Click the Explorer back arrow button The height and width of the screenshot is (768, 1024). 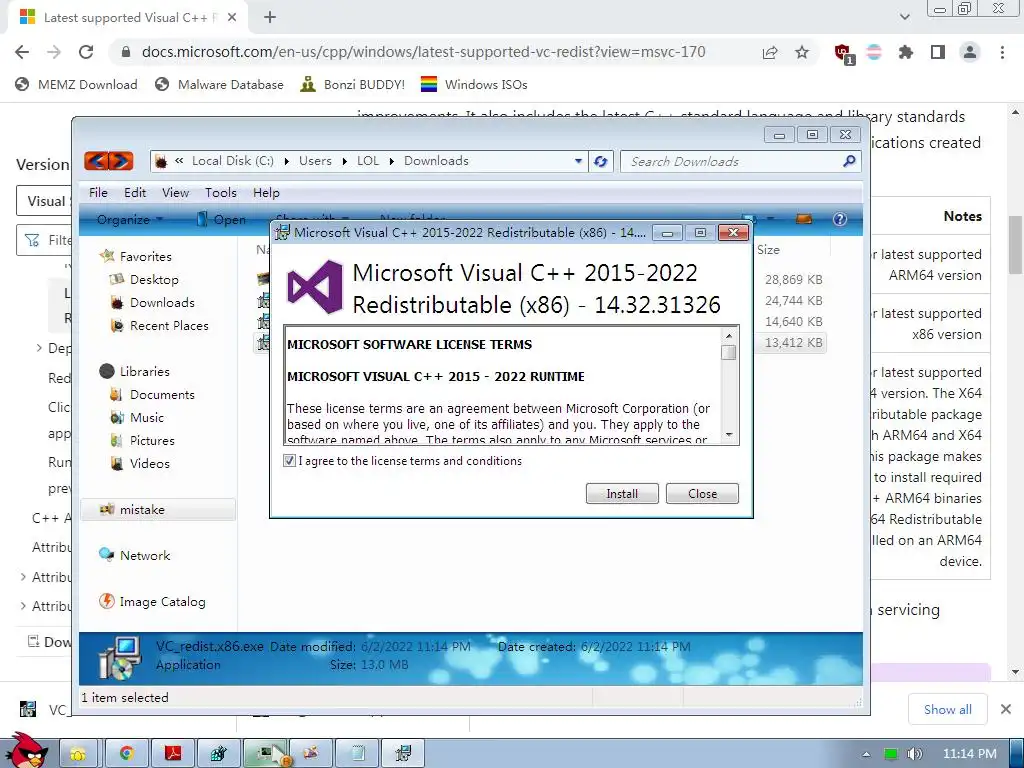96,161
